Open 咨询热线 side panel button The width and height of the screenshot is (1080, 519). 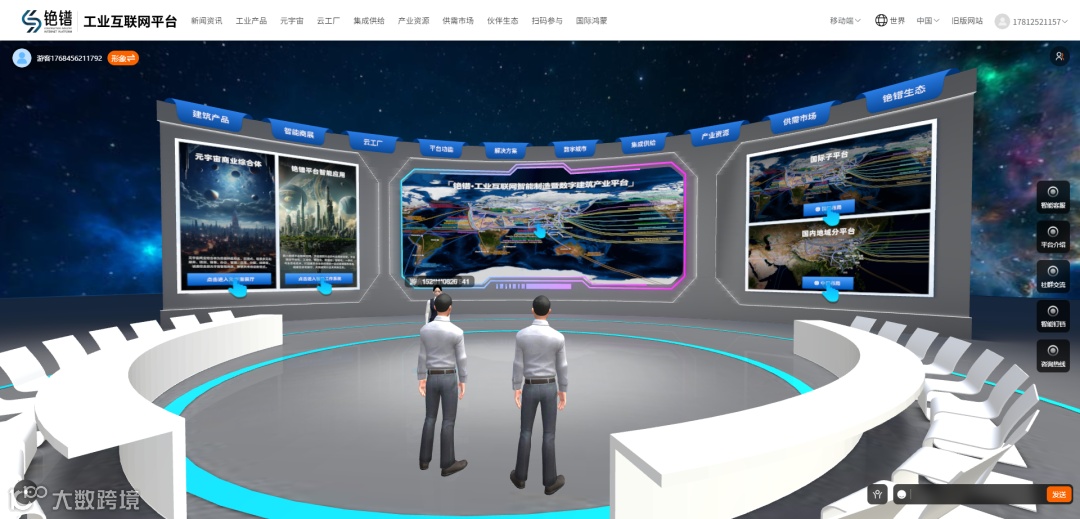(x=1053, y=356)
